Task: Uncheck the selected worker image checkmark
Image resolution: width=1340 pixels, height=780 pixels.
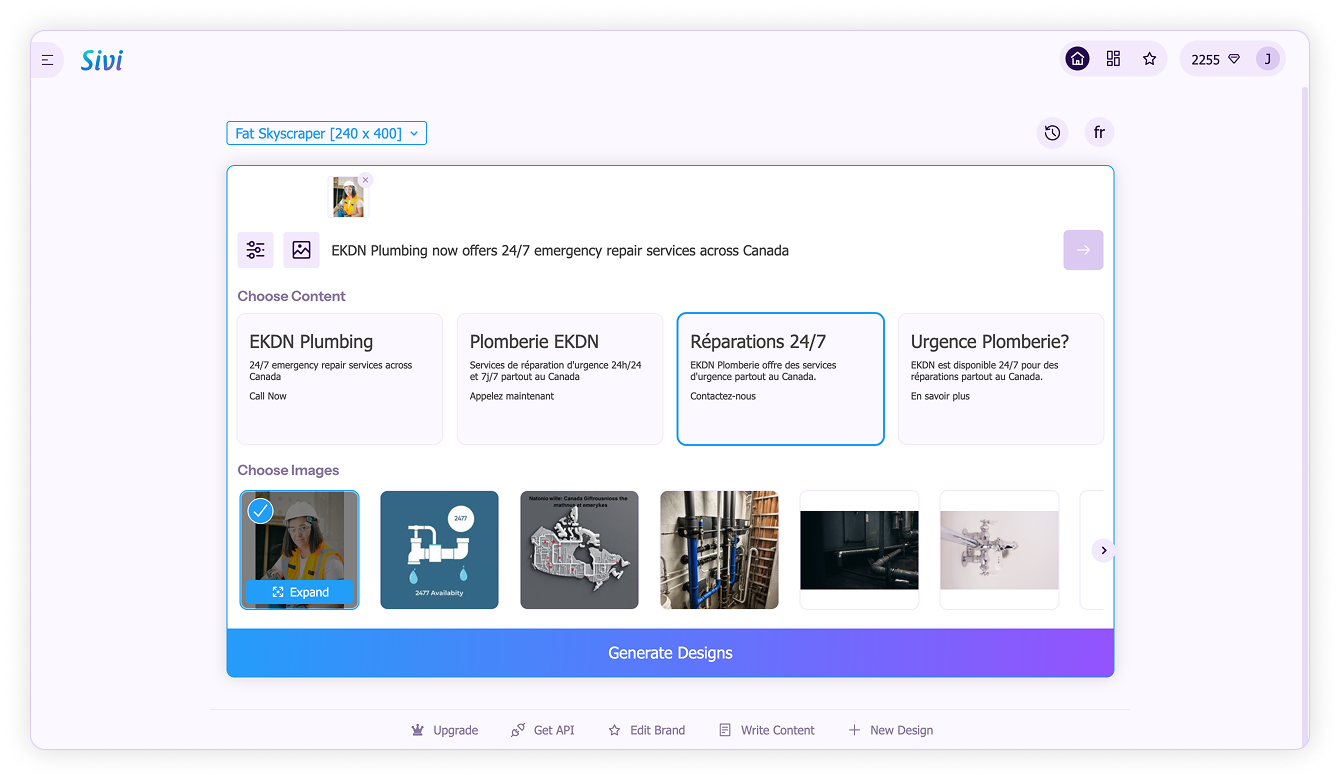Action: pyautogui.click(x=260, y=511)
